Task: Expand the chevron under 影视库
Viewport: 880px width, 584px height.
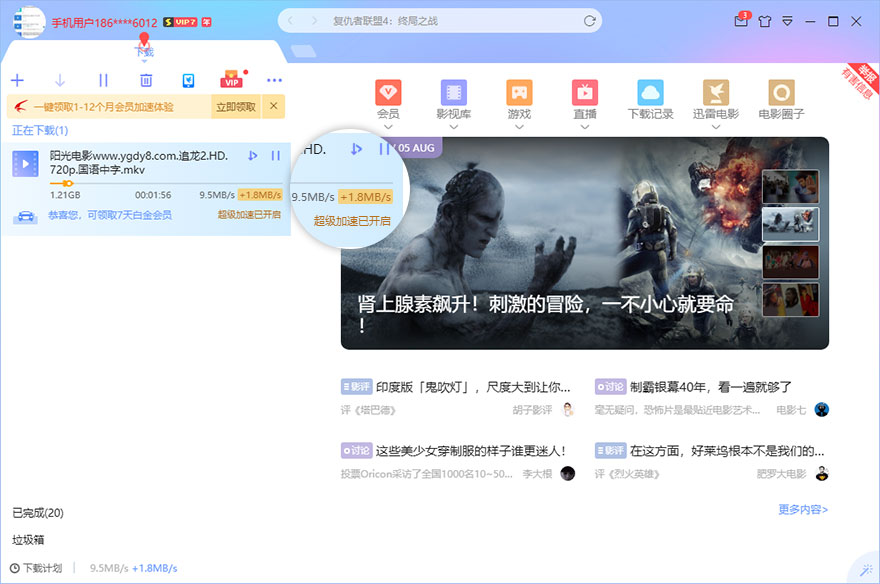Action: click(x=453, y=127)
